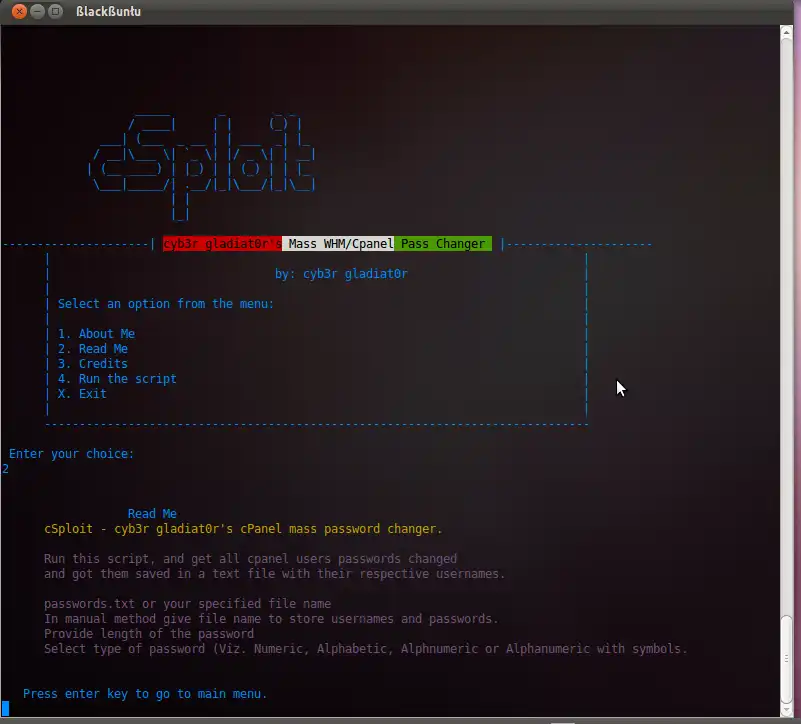Click the scrollbar up arrow
Image resolution: width=801 pixels, height=724 pixels.
coord(787,32)
